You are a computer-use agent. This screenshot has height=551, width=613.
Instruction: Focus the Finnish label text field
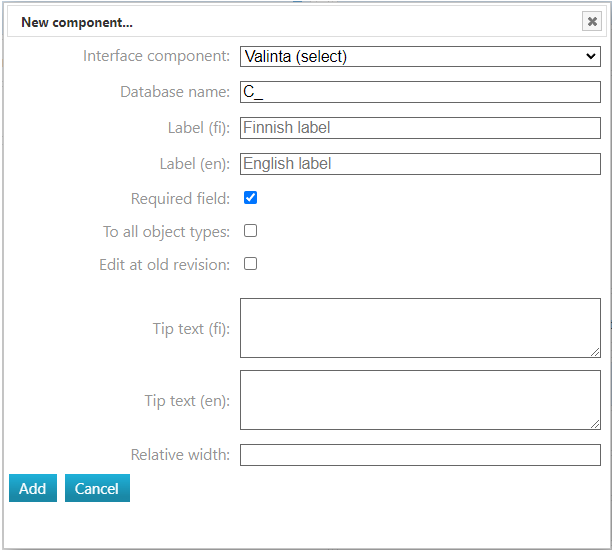(x=420, y=128)
